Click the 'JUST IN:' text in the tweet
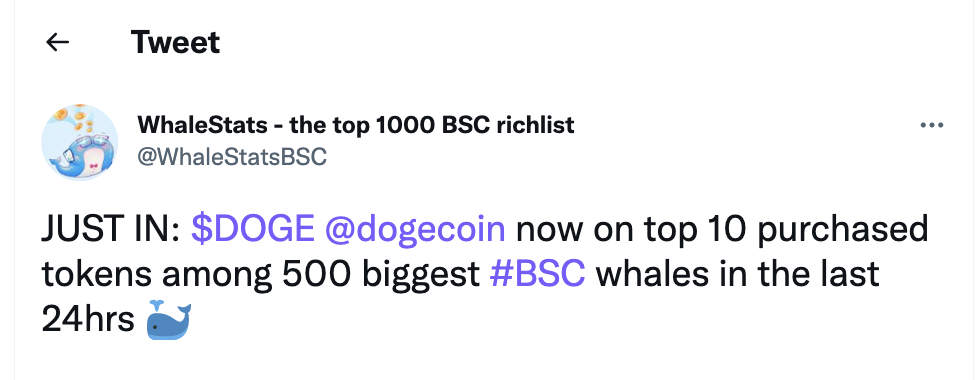 pyautogui.click(x=111, y=229)
